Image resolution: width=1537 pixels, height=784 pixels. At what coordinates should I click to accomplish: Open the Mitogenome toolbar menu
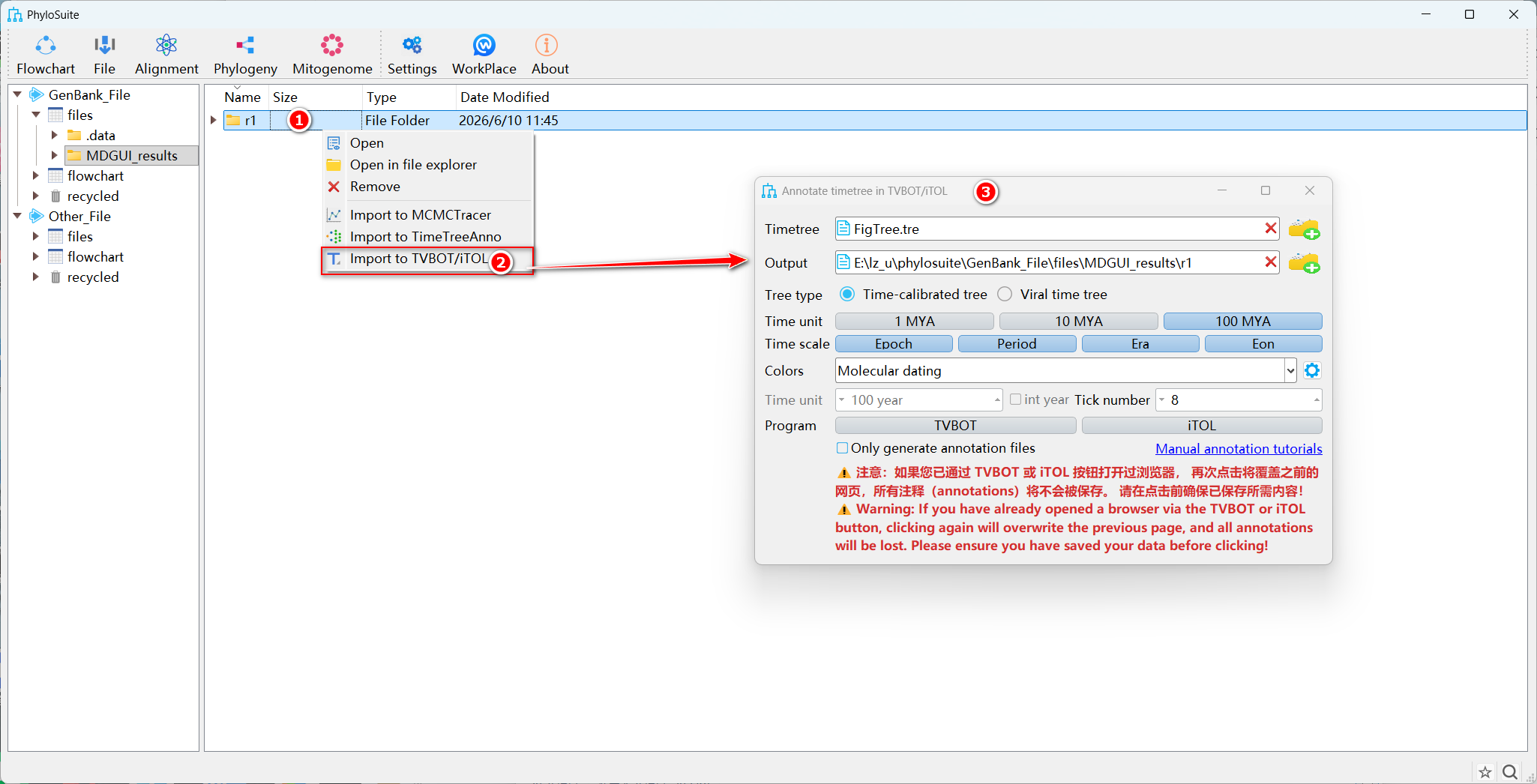[332, 54]
